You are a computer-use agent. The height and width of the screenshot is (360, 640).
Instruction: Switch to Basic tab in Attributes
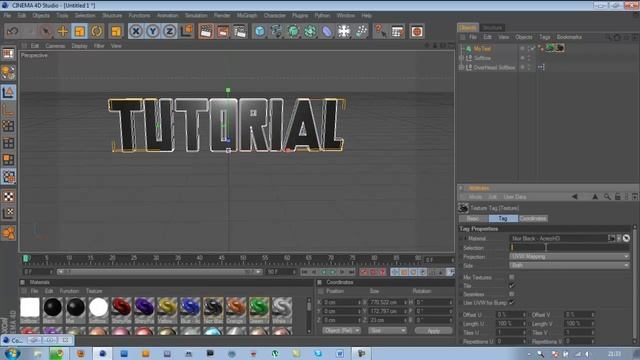click(x=473, y=219)
